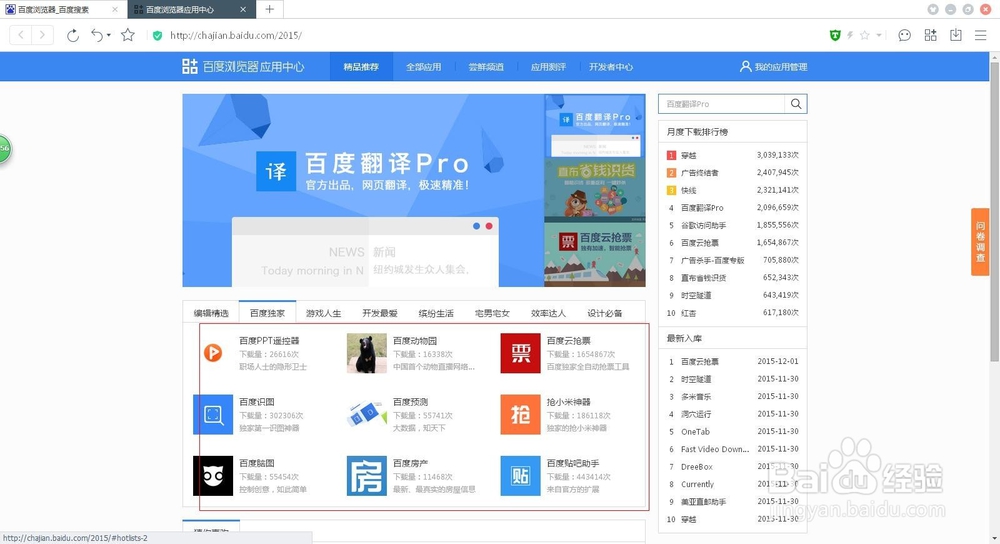Open the 精品推荐 nav item
Viewport: 1000px width, 544px height.
[x=361, y=66]
